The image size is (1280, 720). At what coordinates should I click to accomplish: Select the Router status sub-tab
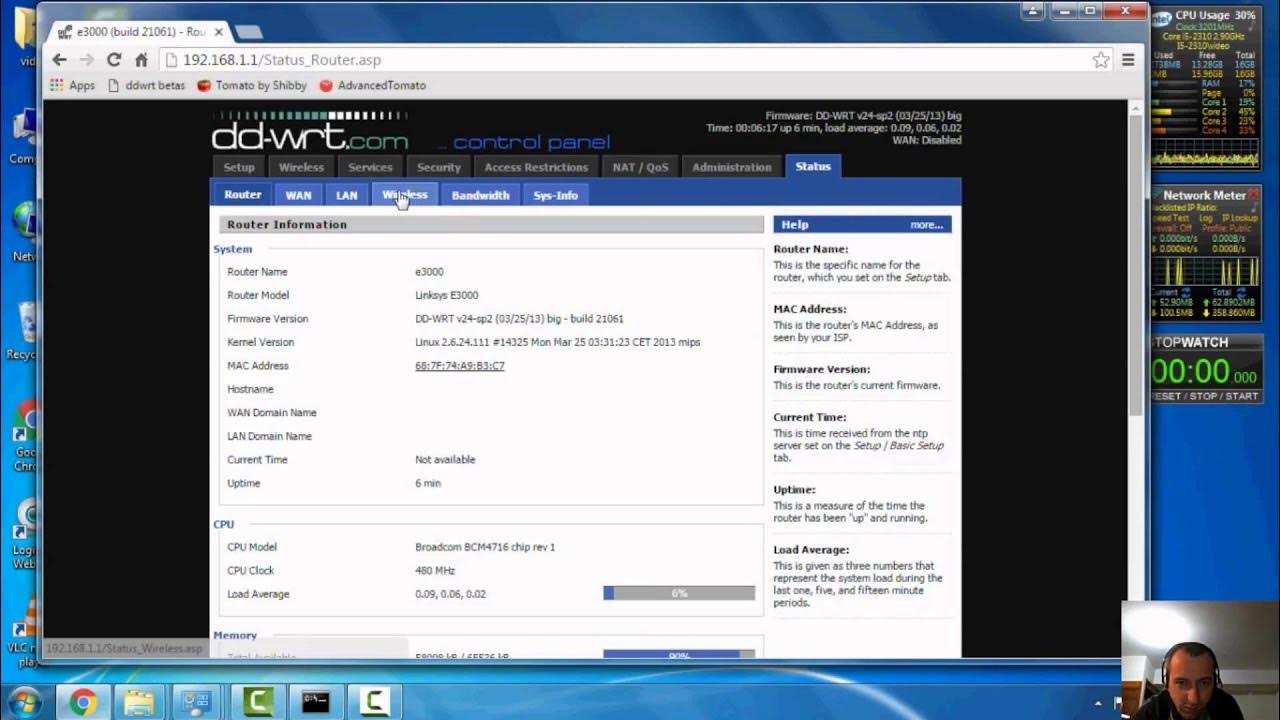(x=242, y=195)
